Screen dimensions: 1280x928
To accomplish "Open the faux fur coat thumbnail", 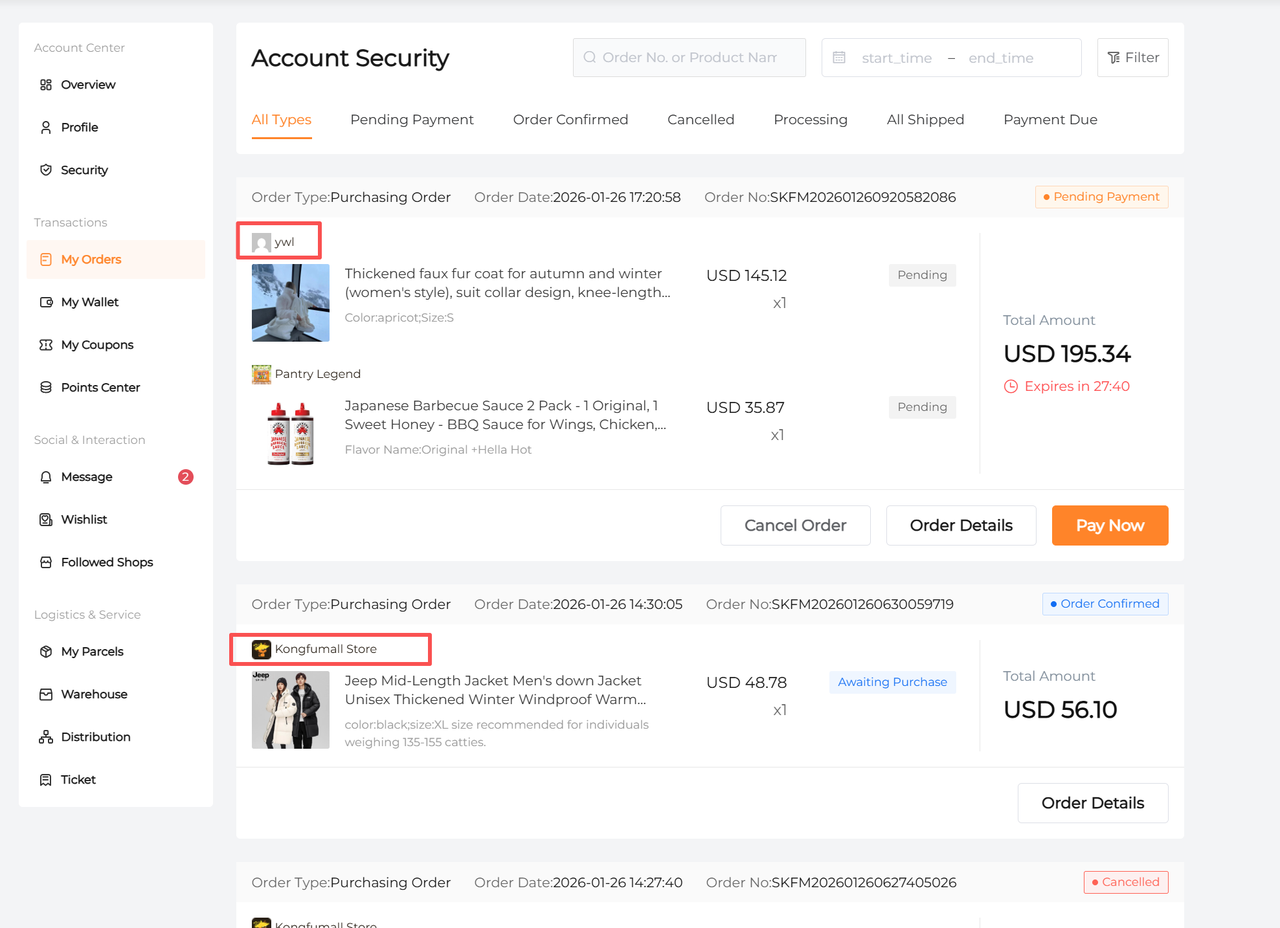I will (x=291, y=303).
